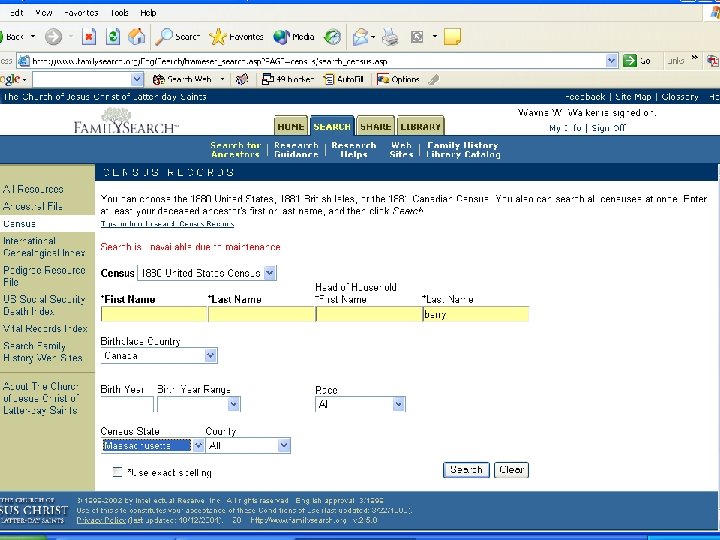Open US Social Security Death Index link
This screenshot has height=540, width=720.
click(44, 305)
